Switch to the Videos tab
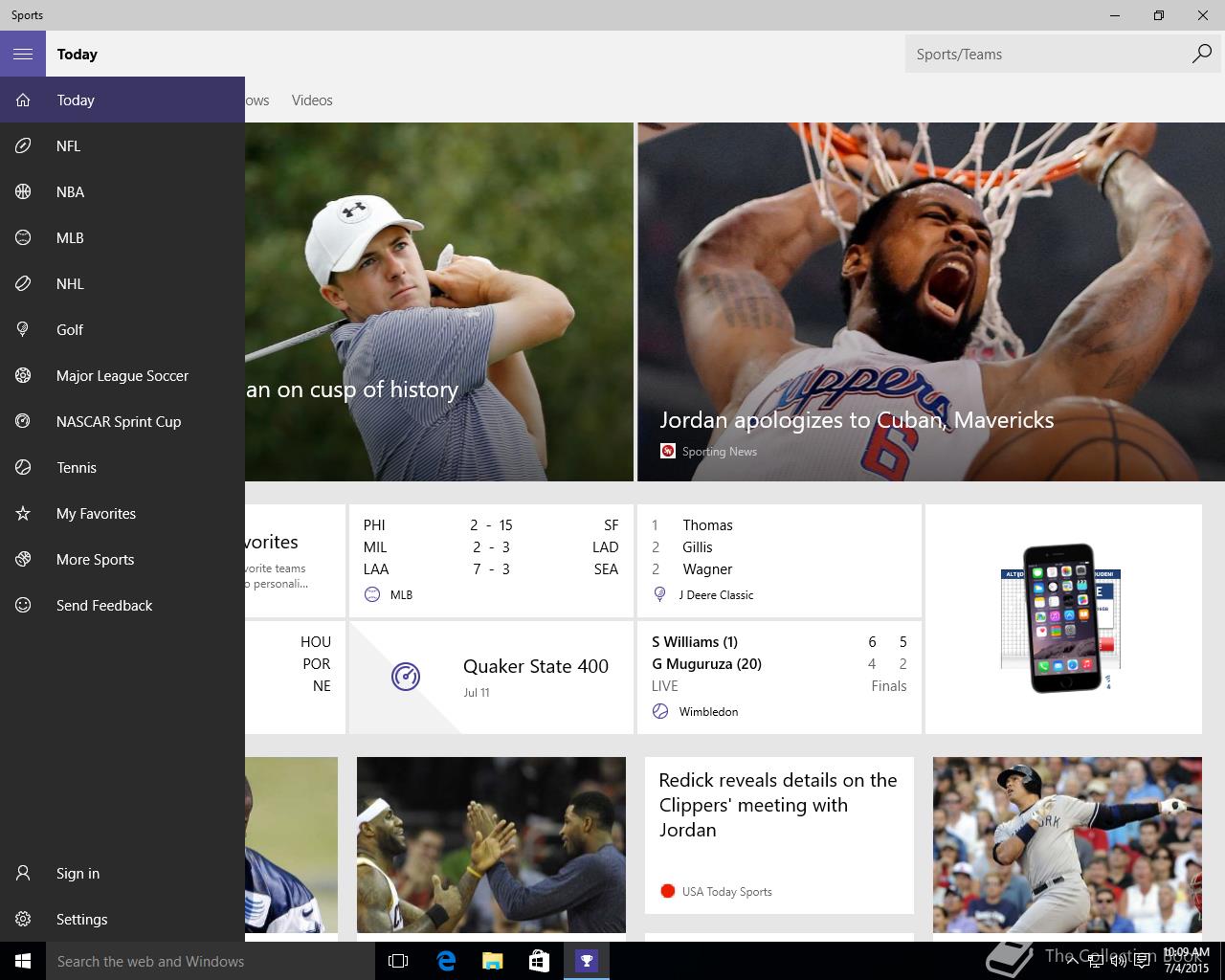Viewport: 1225px width, 980px height. (x=312, y=100)
